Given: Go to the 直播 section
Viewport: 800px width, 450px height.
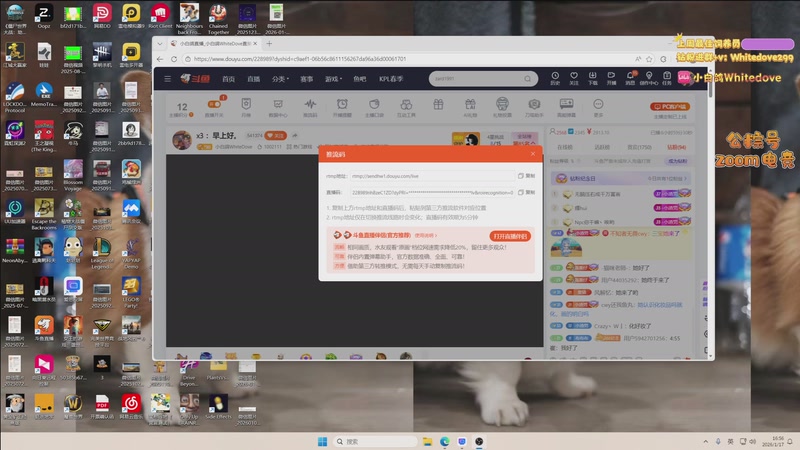Looking at the screenshot, I should coord(254,79).
